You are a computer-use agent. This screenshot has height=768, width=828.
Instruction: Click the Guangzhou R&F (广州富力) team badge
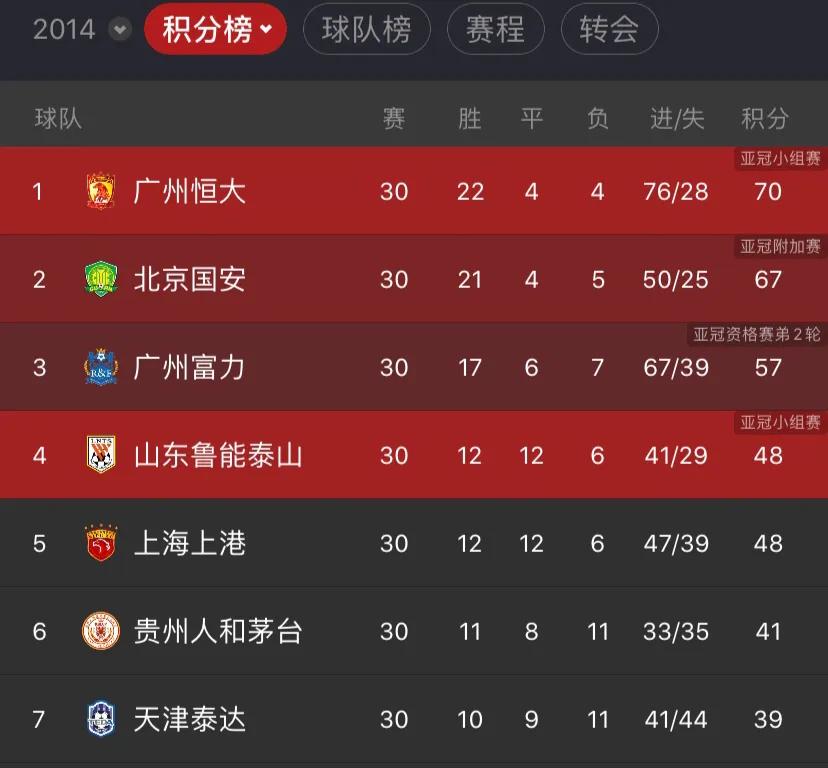[101, 367]
